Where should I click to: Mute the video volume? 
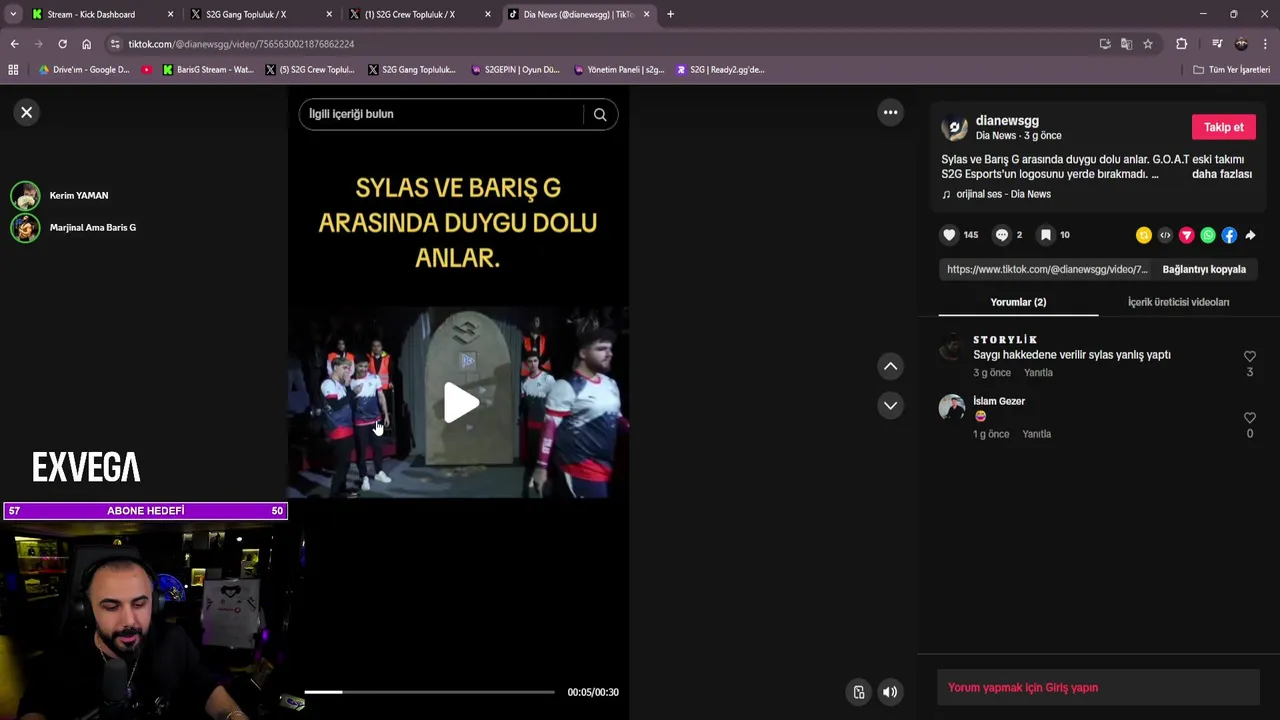point(890,692)
